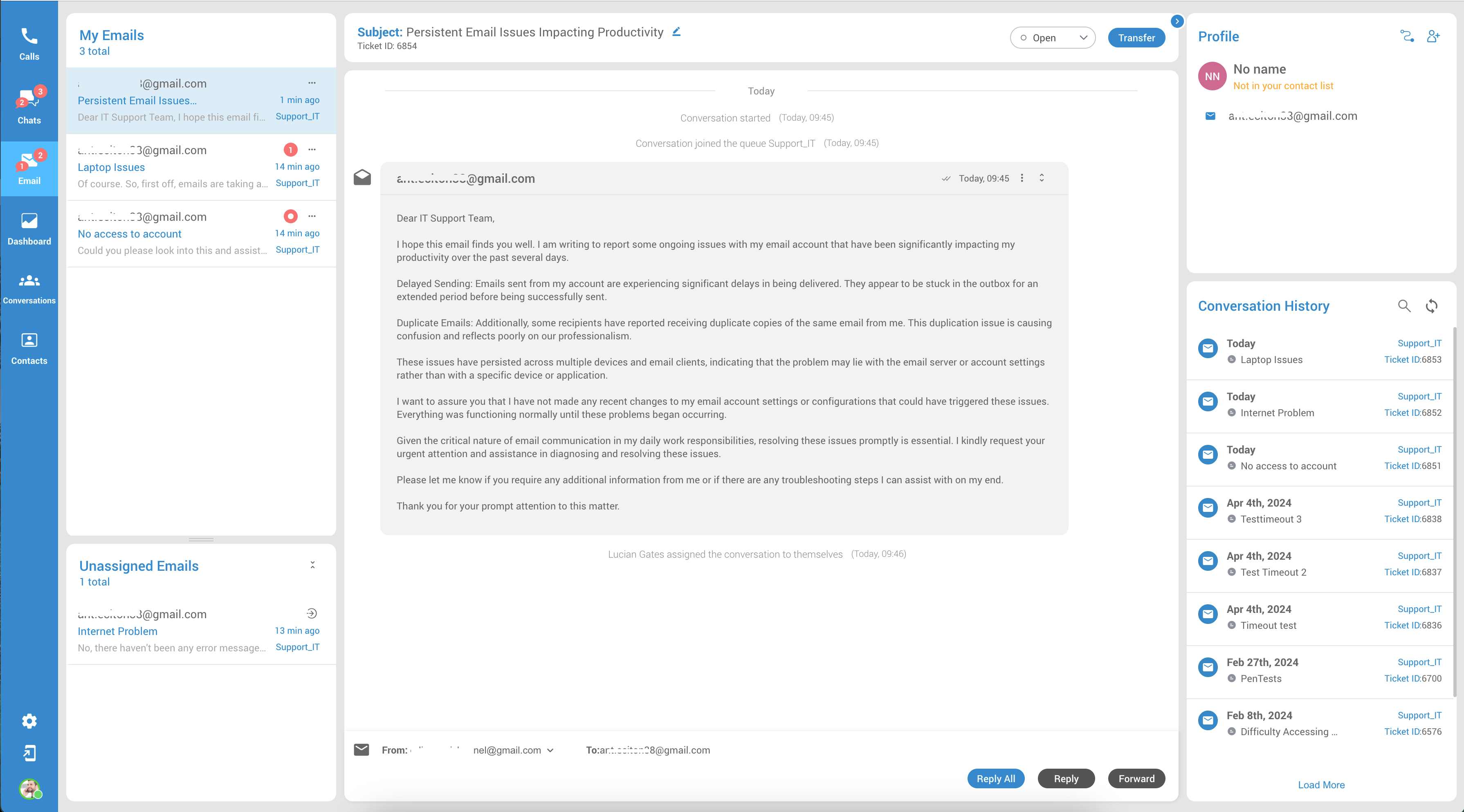Click the Reply button
This screenshot has height=812, width=1464.
point(1066,778)
